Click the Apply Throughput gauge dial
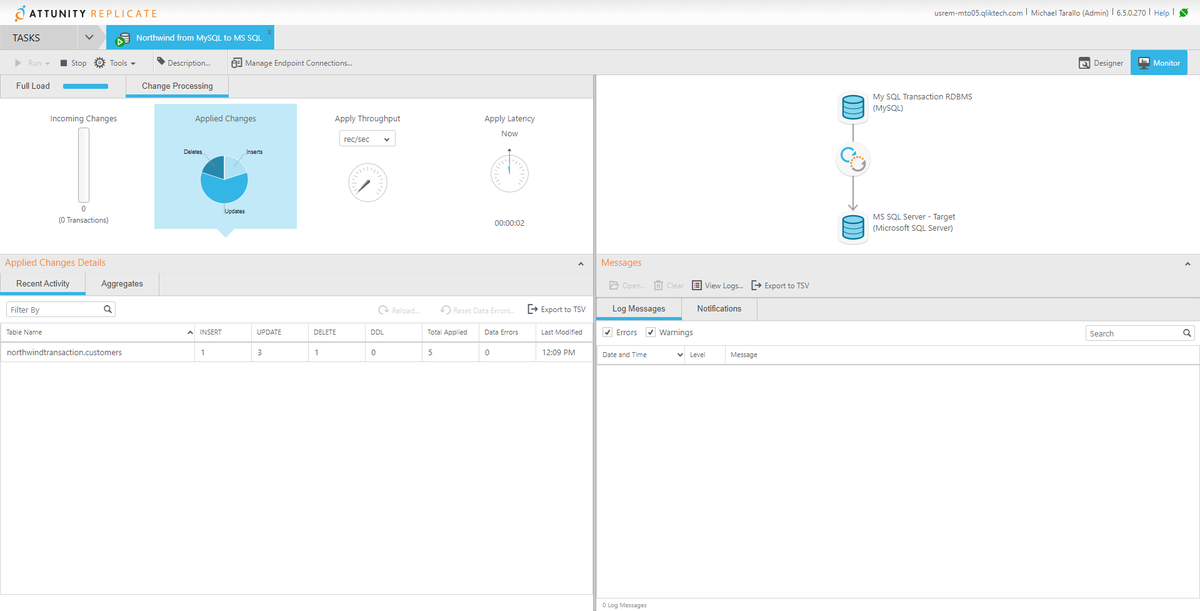The height and width of the screenshot is (611, 1200). coord(367,183)
